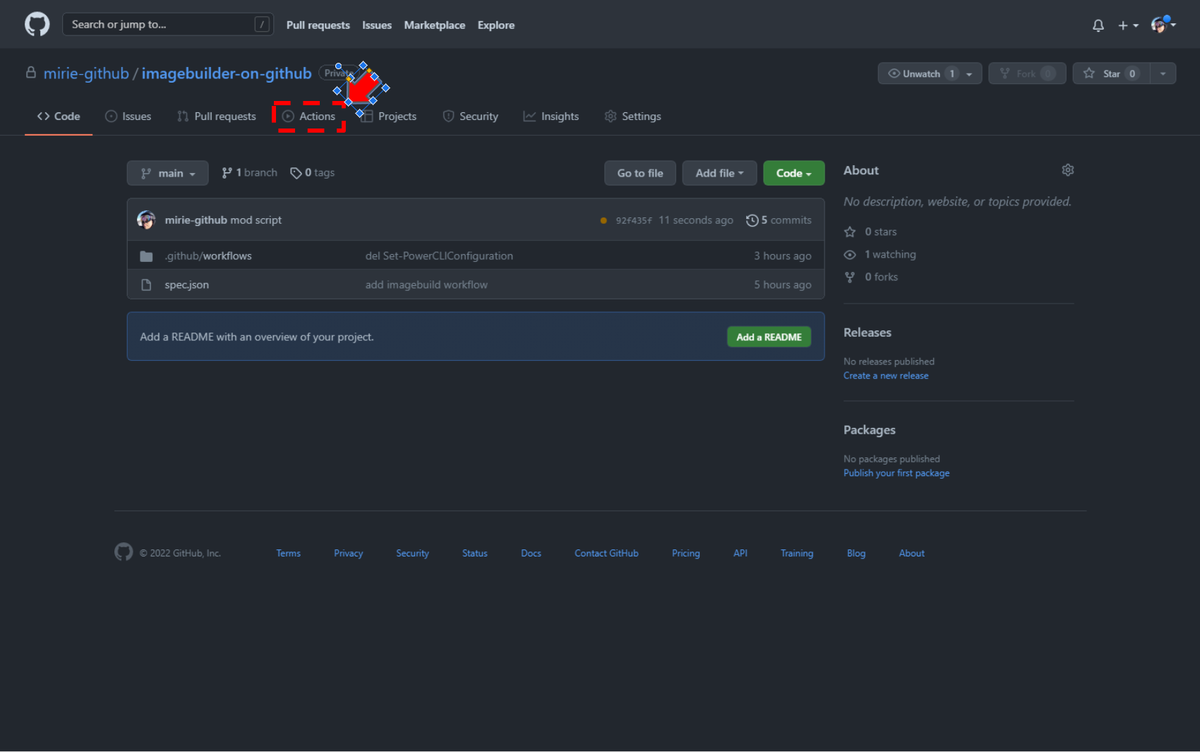Image resolution: width=1200 pixels, height=752 pixels.
Task: View the 0 tags link
Action: coord(312,173)
